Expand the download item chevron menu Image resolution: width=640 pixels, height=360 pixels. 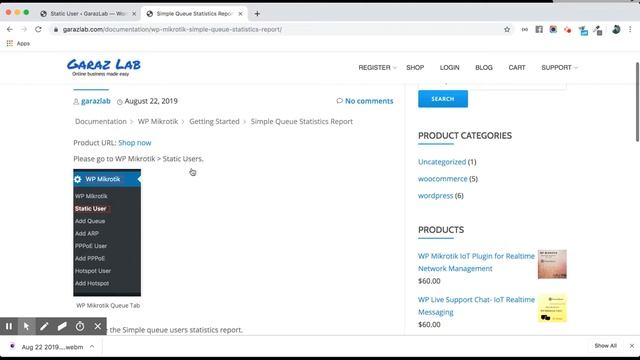(x=92, y=347)
